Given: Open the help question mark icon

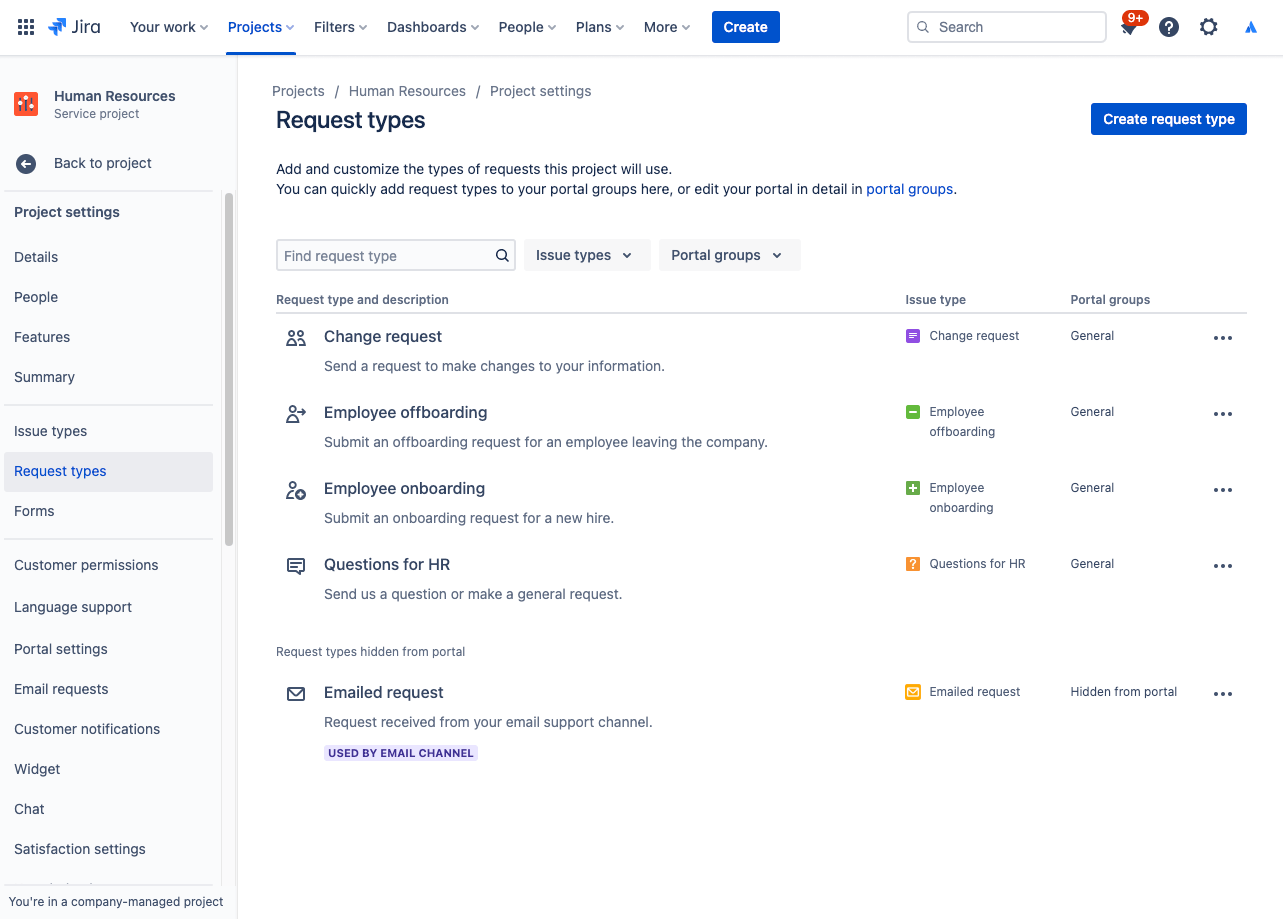Looking at the screenshot, I should click(1168, 27).
